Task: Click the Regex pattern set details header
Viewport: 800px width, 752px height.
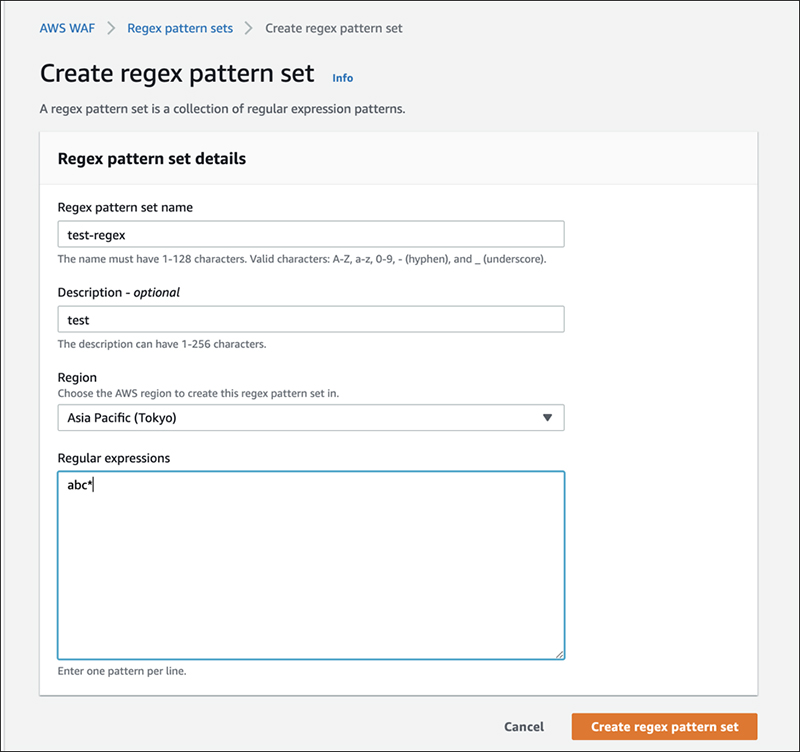Action: tap(152, 159)
